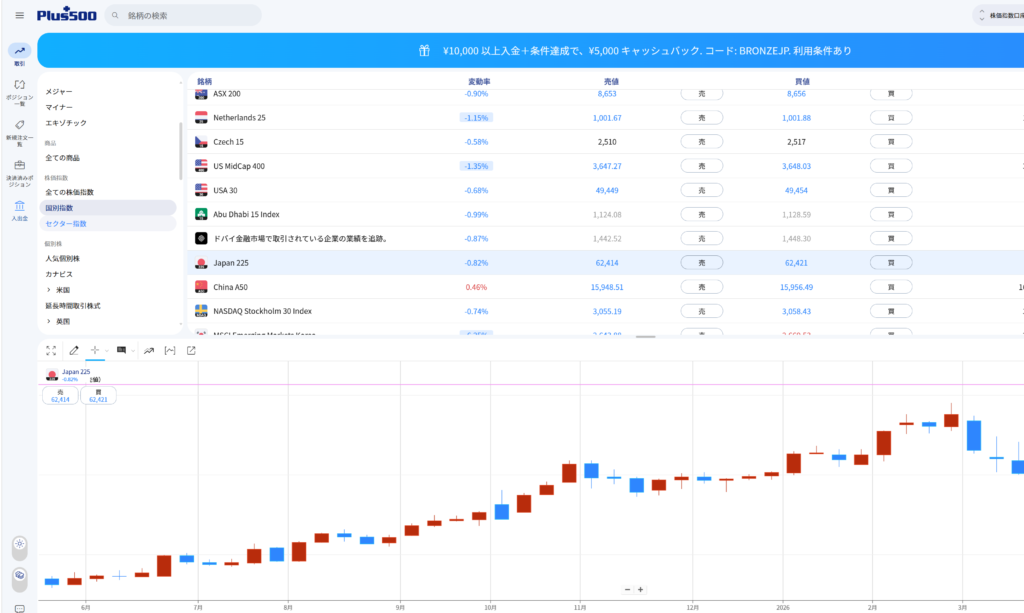Click the promo banner about ¥5,000 cashback
Image resolution: width=1024 pixels, height=613 pixels.
[x=530, y=50]
